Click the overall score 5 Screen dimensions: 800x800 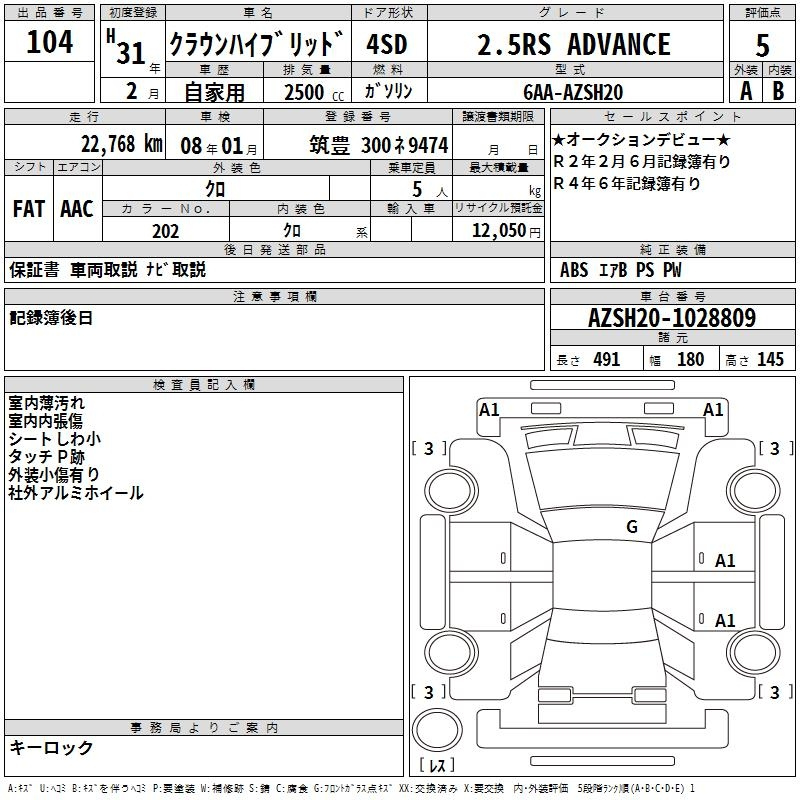coord(762,45)
